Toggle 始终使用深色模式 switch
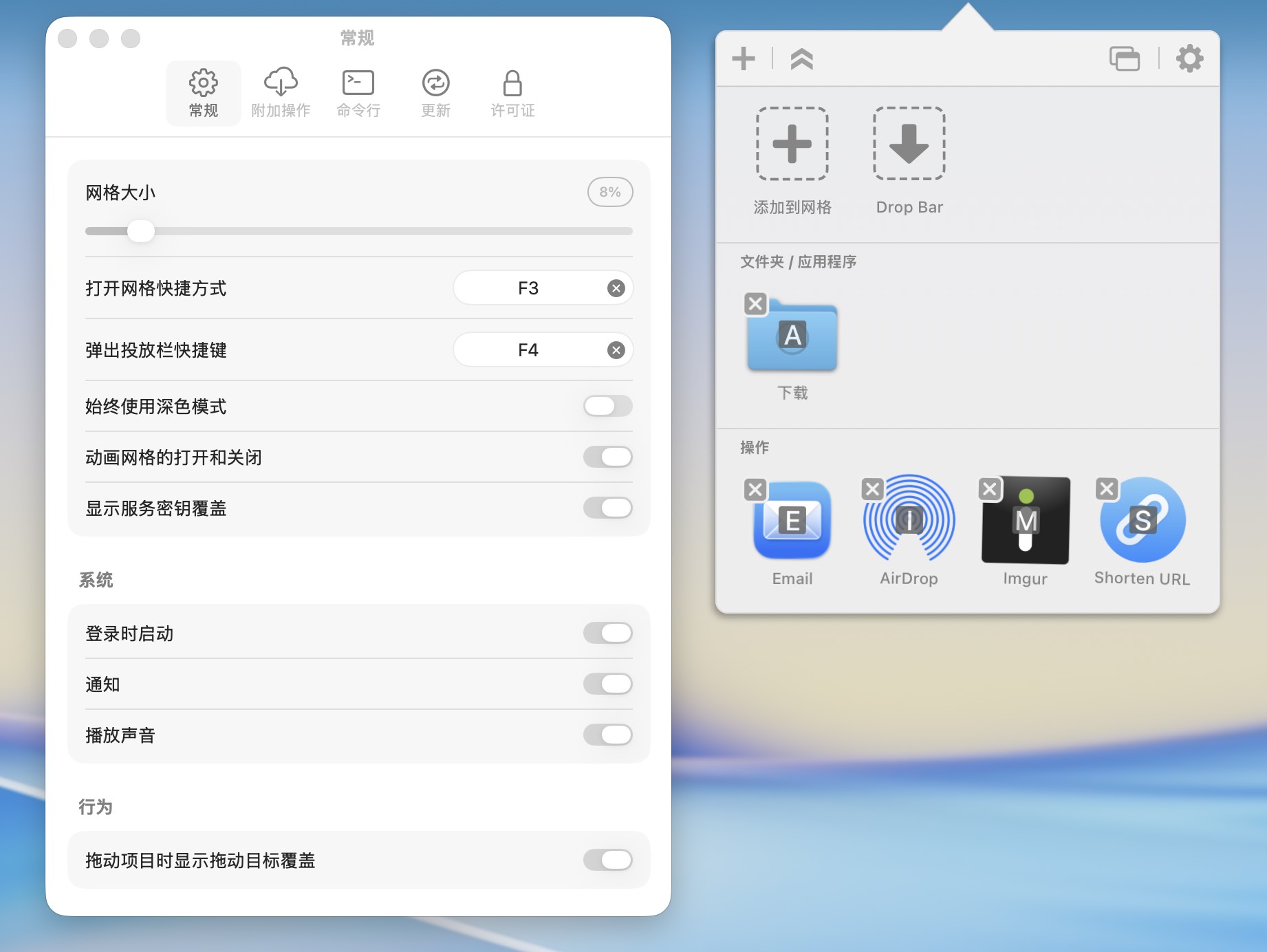The width and height of the screenshot is (1267, 952). coord(607,406)
